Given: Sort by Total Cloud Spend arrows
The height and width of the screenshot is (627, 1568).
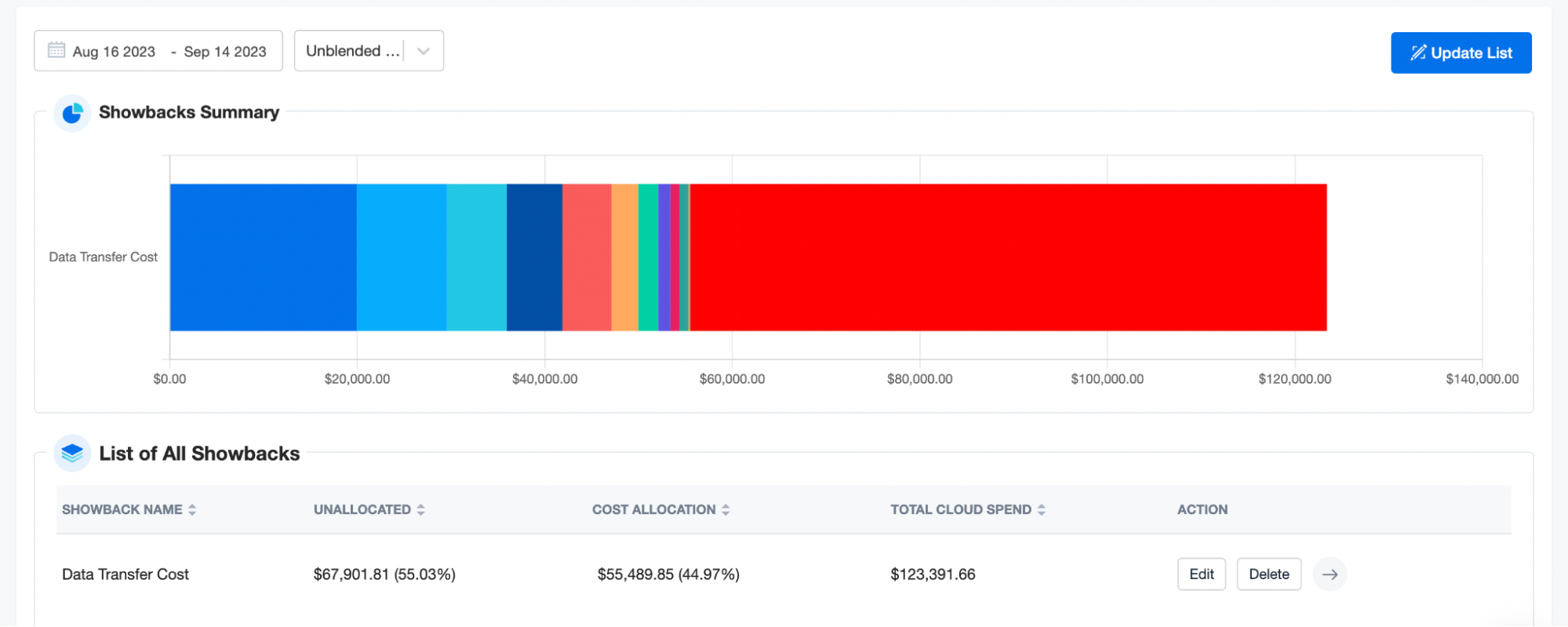Looking at the screenshot, I should click(1042, 510).
